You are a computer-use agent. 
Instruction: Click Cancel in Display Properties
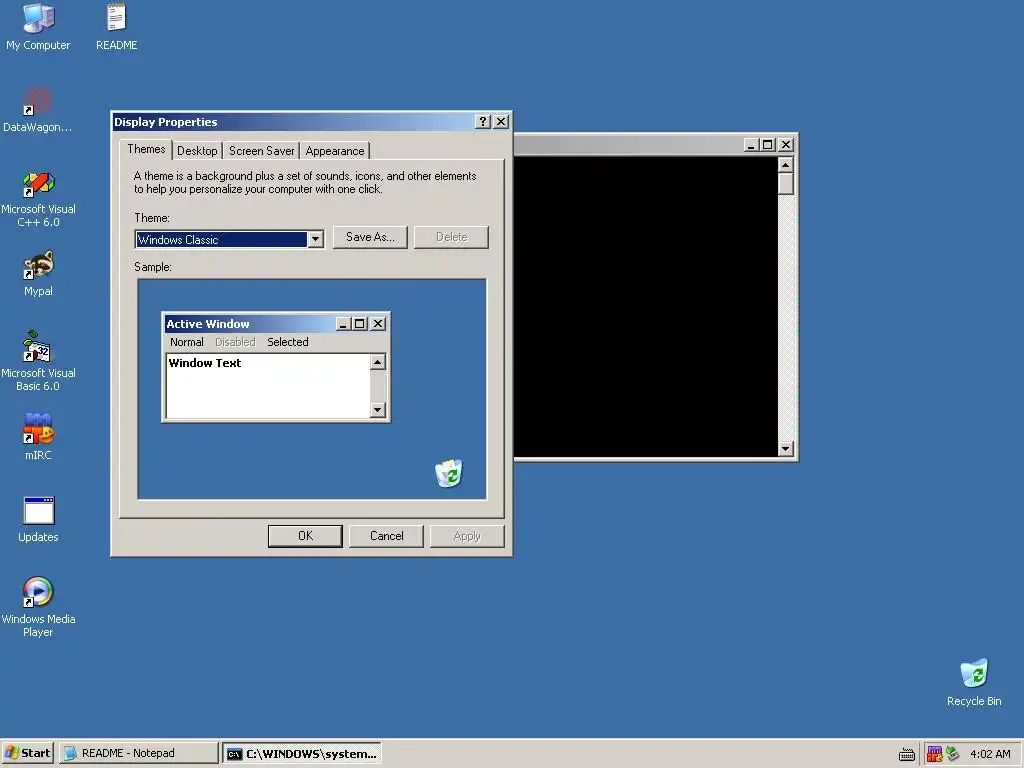(387, 536)
